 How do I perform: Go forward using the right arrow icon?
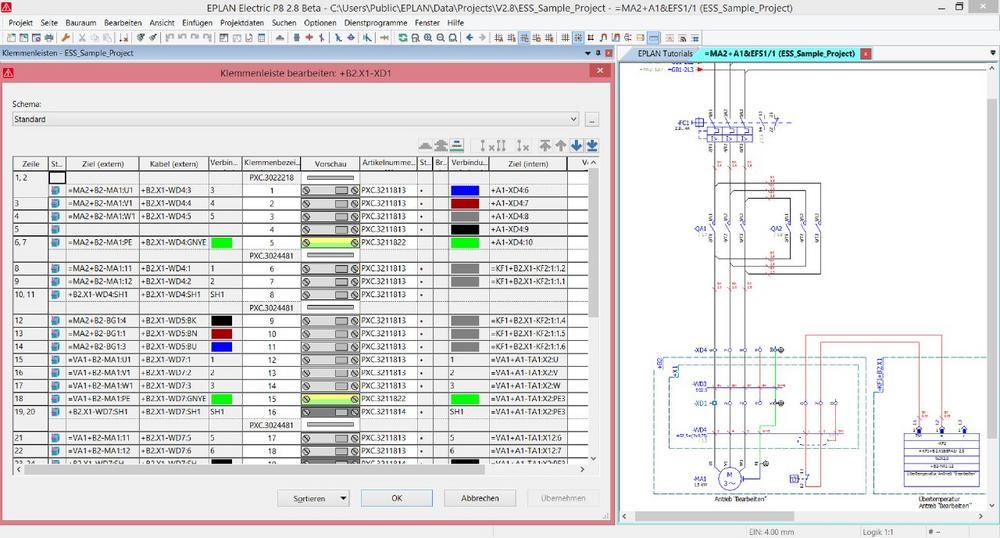click(483, 38)
